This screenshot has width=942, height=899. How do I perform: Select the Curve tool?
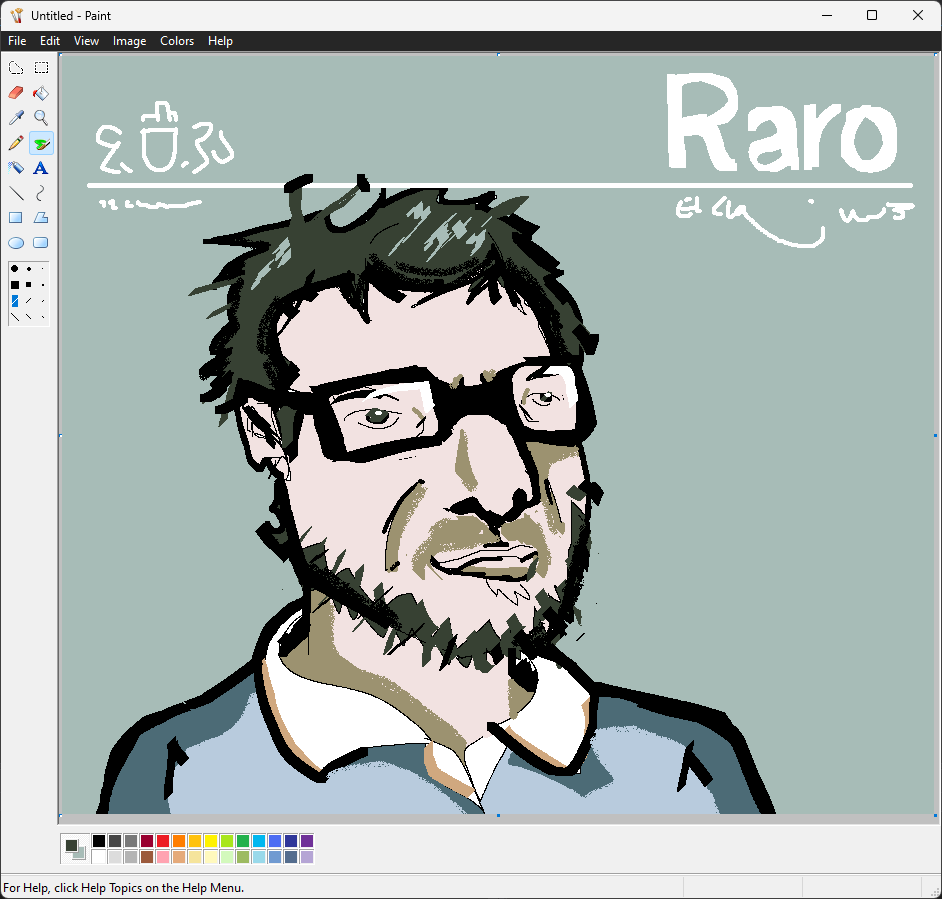(41, 193)
